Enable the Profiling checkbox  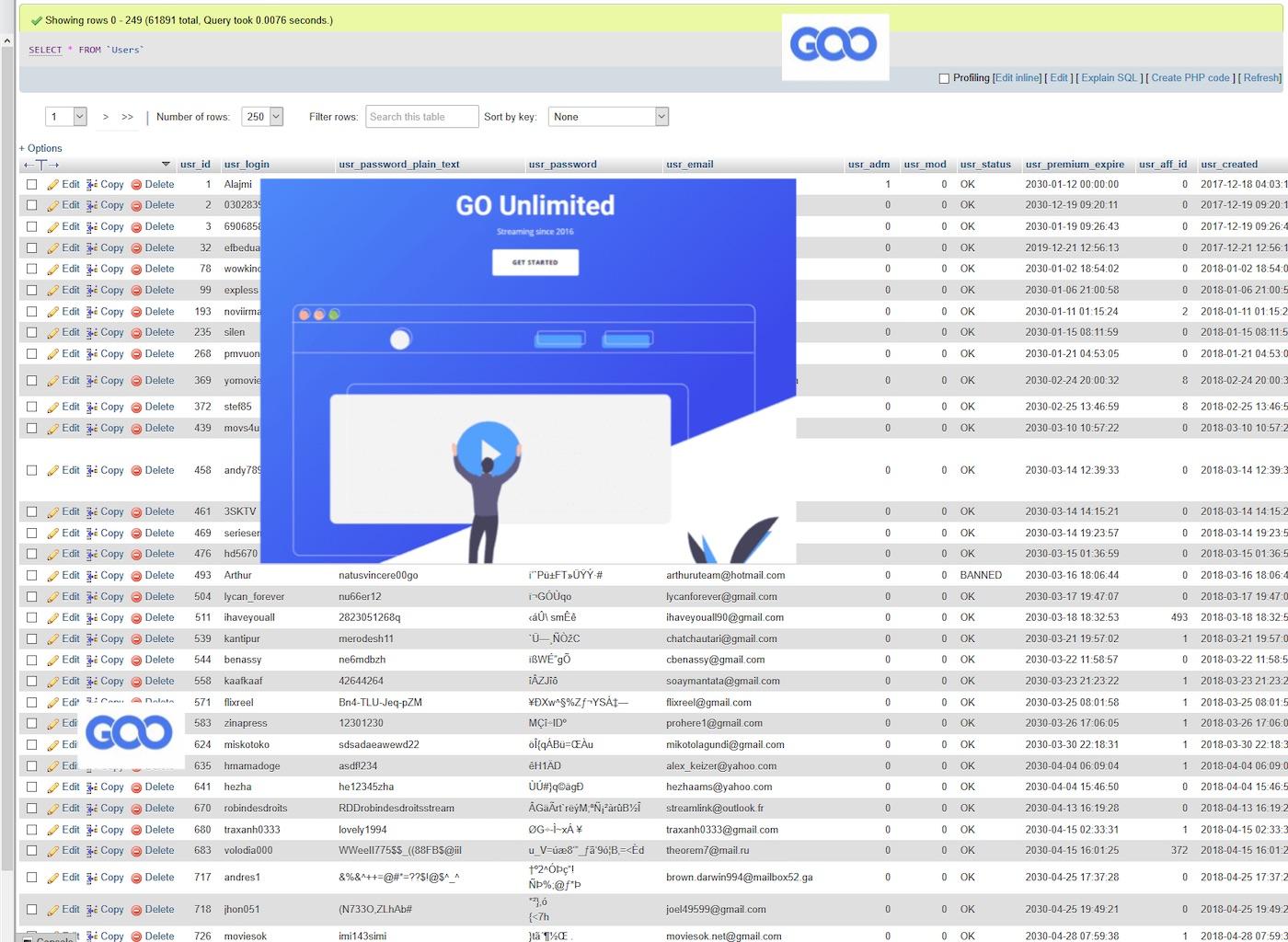pos(944,79)
